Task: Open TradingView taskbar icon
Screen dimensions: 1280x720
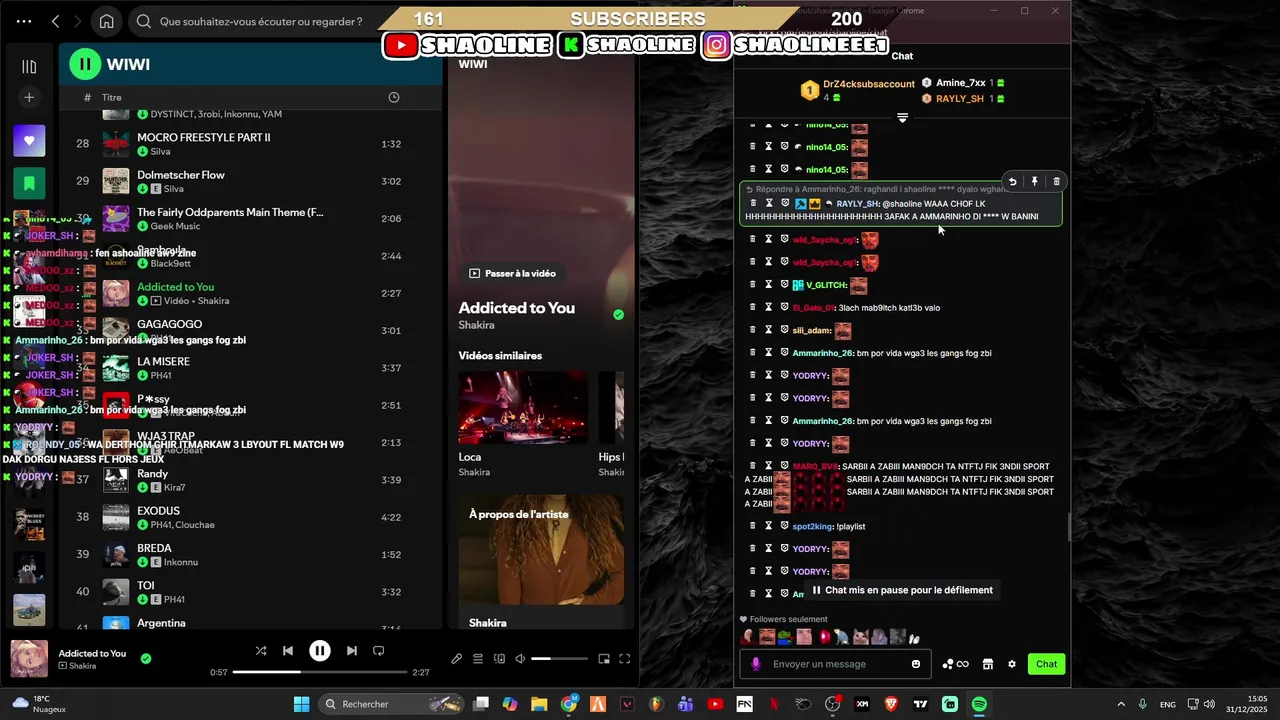Action: (920, 704)
